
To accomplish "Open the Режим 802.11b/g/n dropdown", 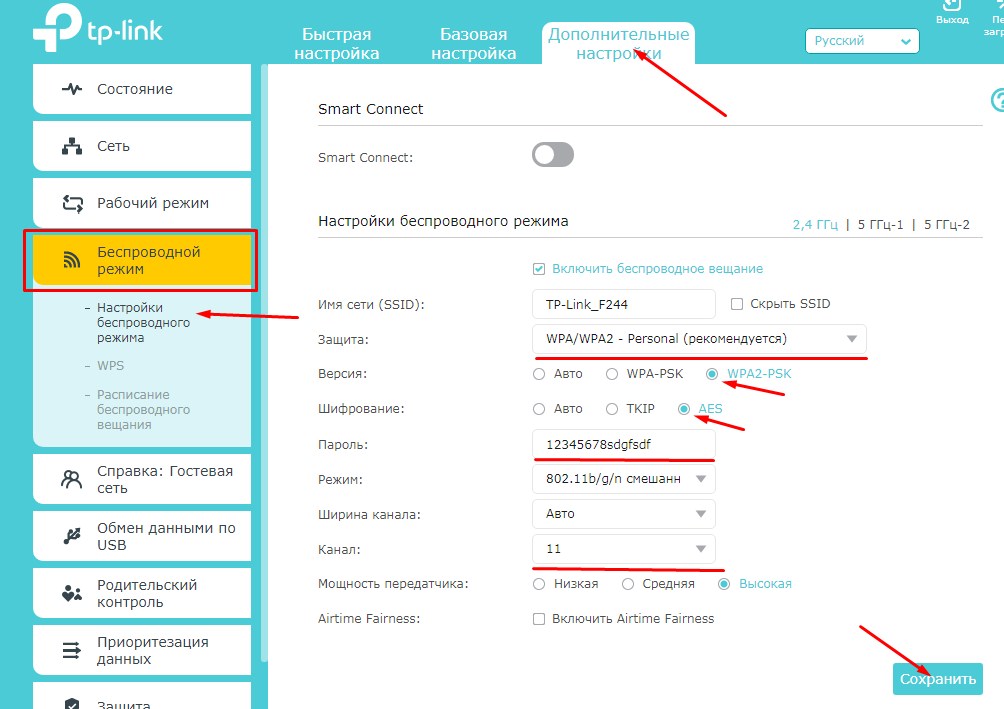I will click(x=624, y=479).
